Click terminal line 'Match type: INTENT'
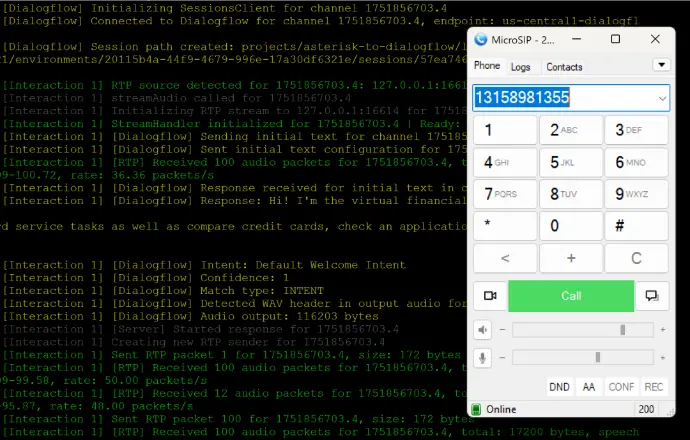The image size is (690, 440). click(163, 290)
